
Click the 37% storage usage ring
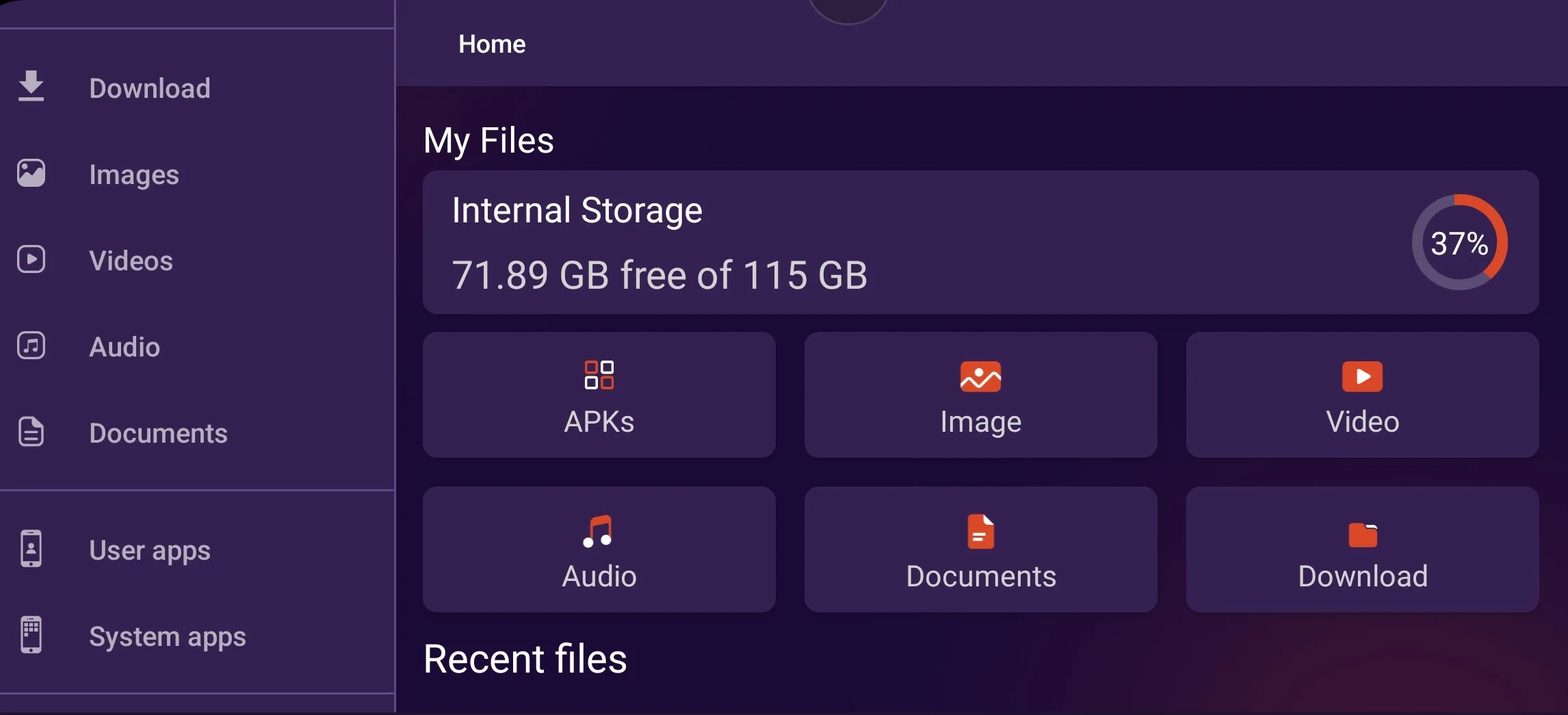pos(1459,242)
